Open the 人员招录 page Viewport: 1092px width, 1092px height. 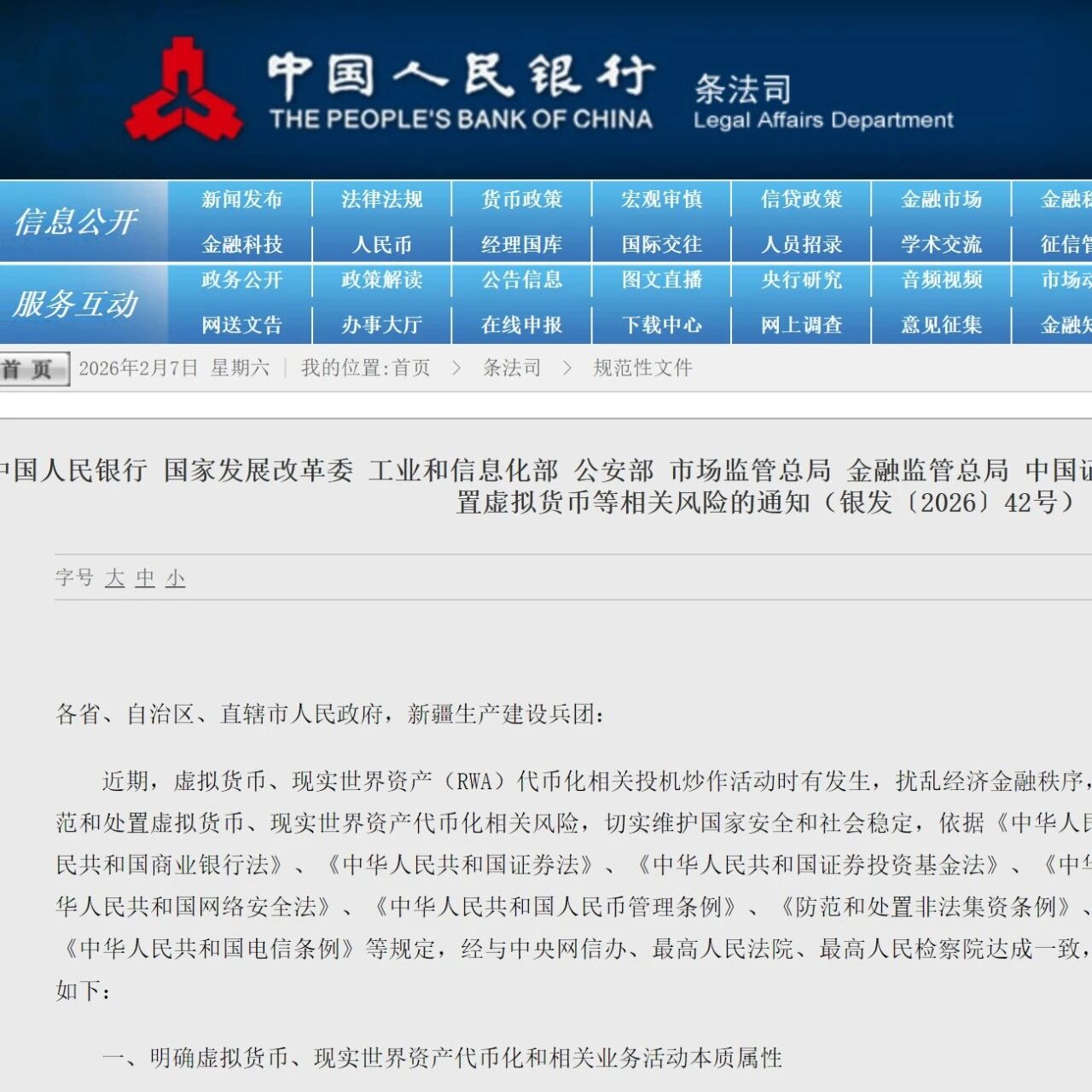pos(801,245)
